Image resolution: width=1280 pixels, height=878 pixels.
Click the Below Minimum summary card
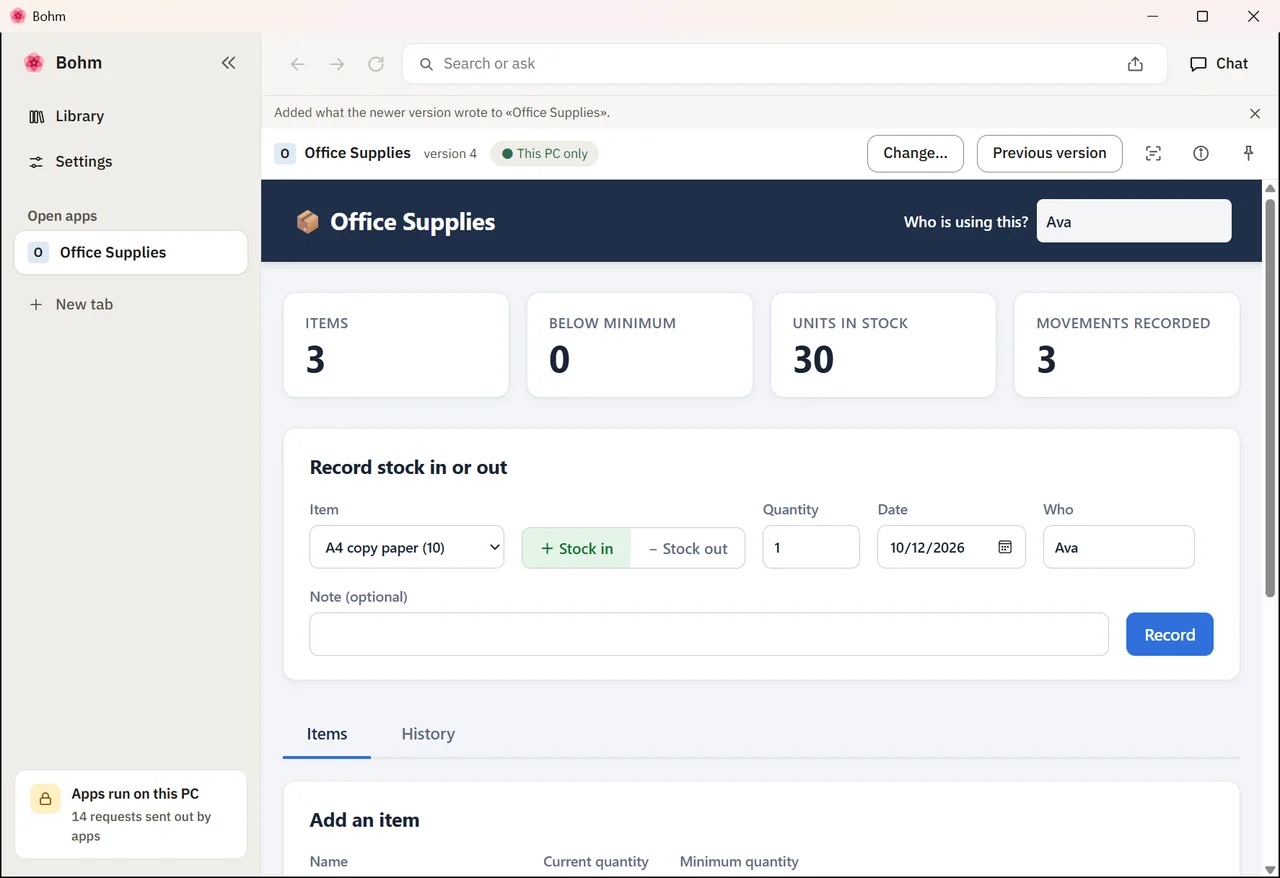coord(640,345)
